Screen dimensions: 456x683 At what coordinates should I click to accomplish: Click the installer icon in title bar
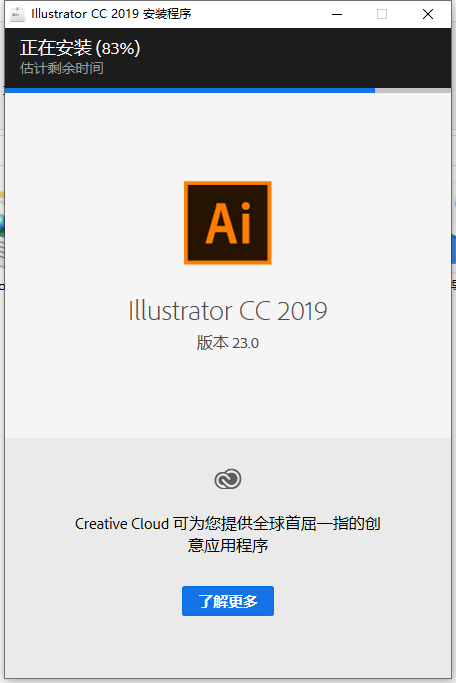pos(18,14)
